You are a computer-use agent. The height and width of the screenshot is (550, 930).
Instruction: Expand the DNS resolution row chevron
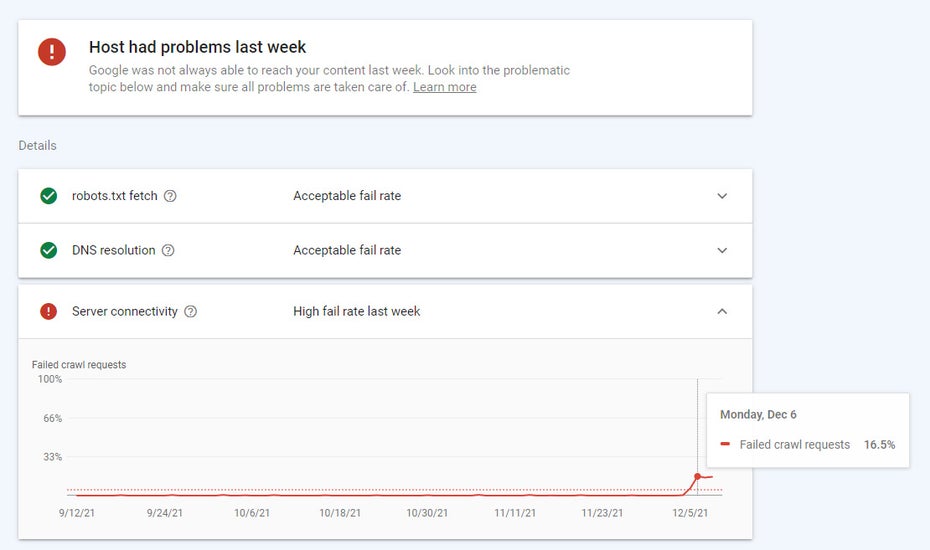click(x=722, y=250)
